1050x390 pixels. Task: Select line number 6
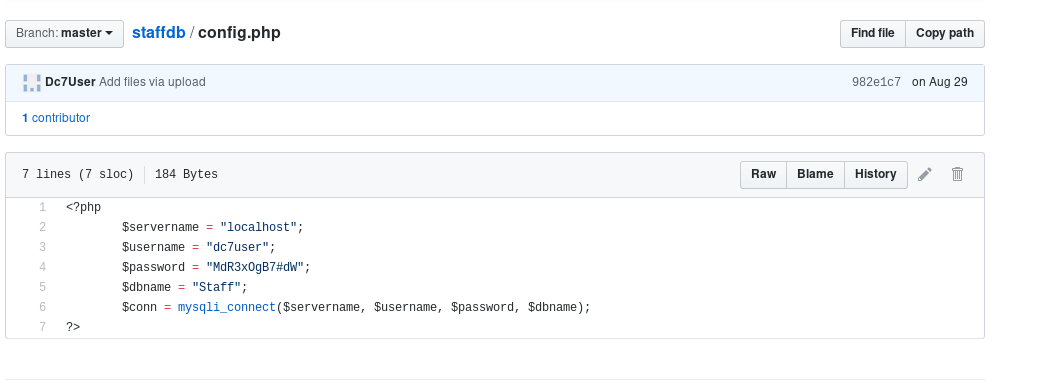click(x=42, y=308)
